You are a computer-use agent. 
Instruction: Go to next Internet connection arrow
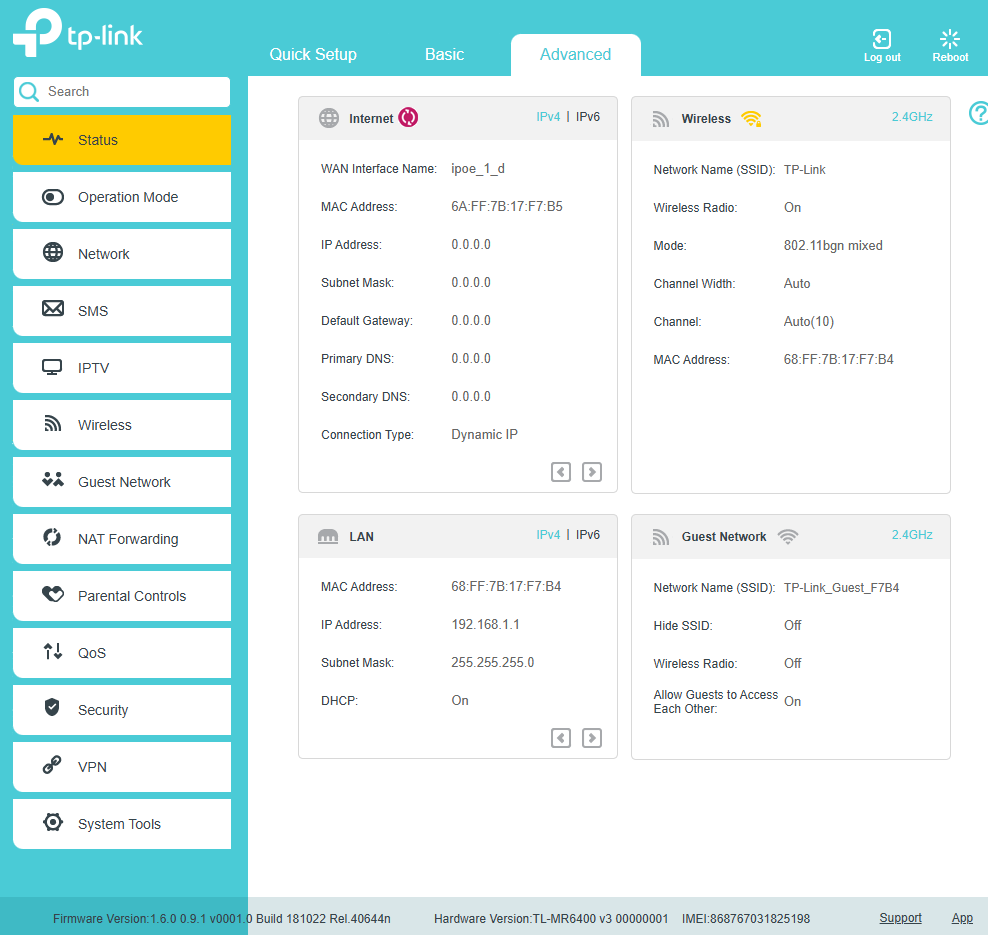[592, 472]
